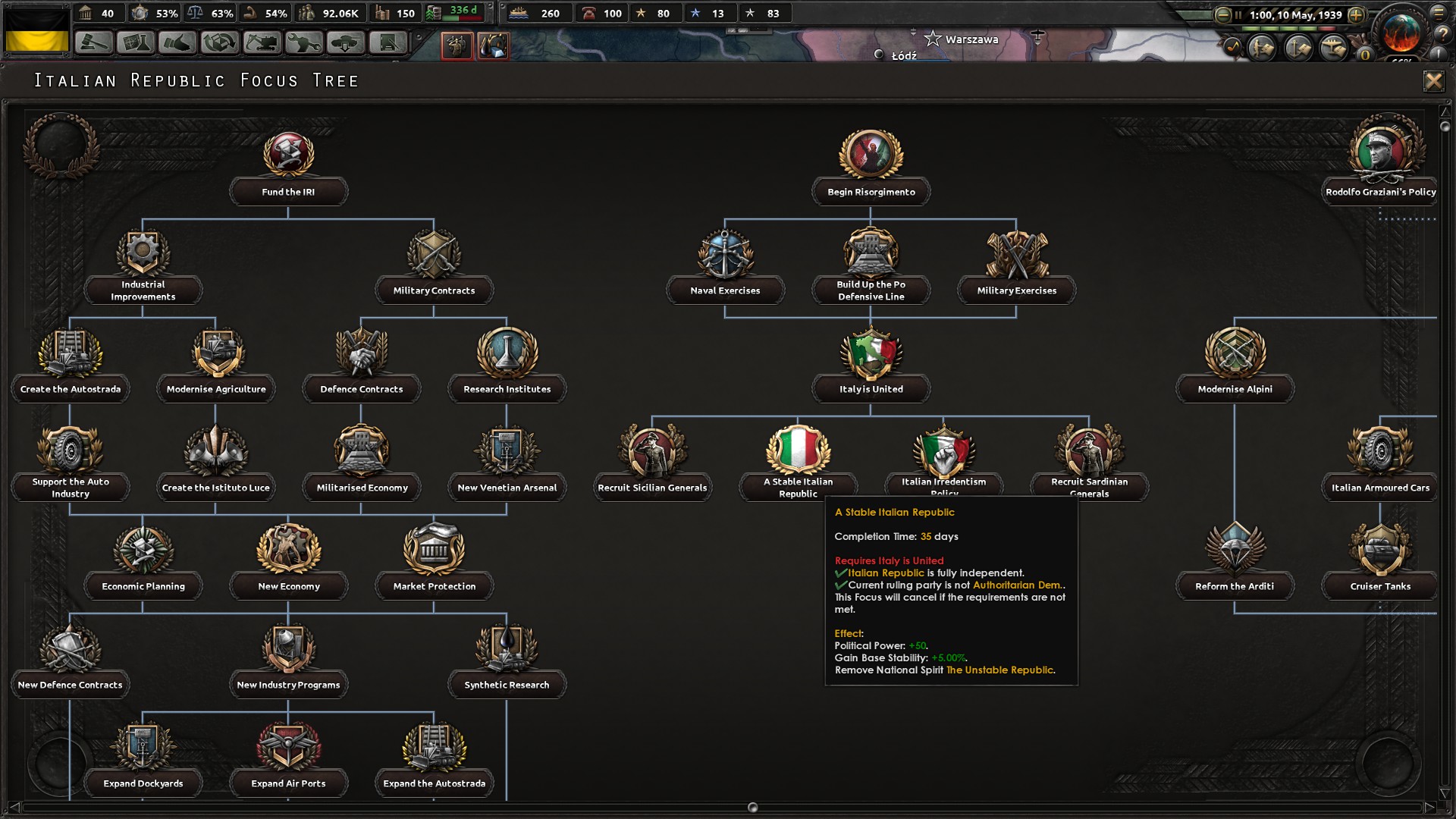
Task: Switch to the highlighted national focus tab
Action: (457, 45)
